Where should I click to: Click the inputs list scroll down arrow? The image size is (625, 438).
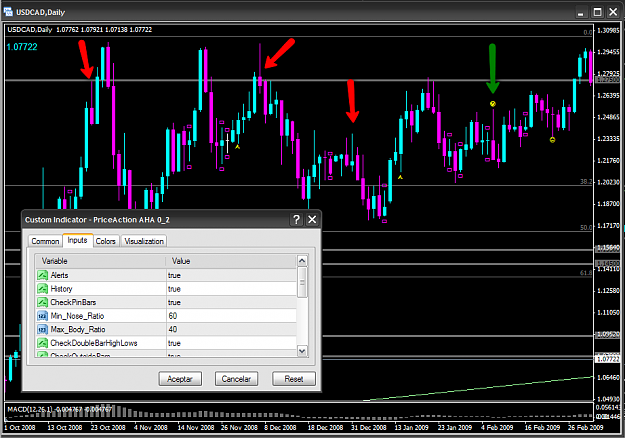pos(302,351)
